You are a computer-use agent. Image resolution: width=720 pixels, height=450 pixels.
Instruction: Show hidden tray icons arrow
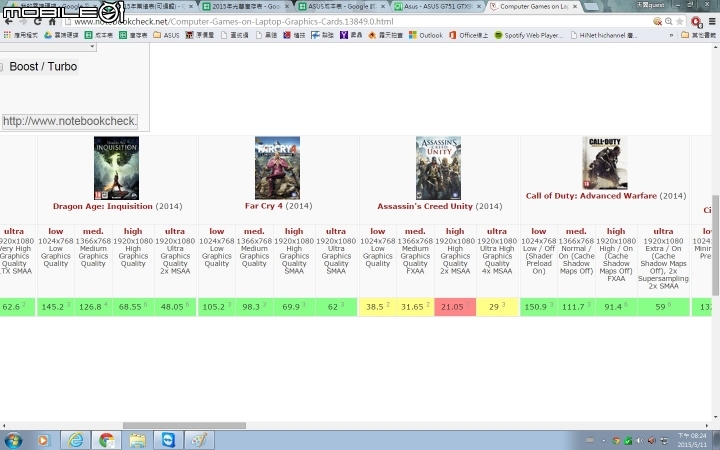(603, 441)
